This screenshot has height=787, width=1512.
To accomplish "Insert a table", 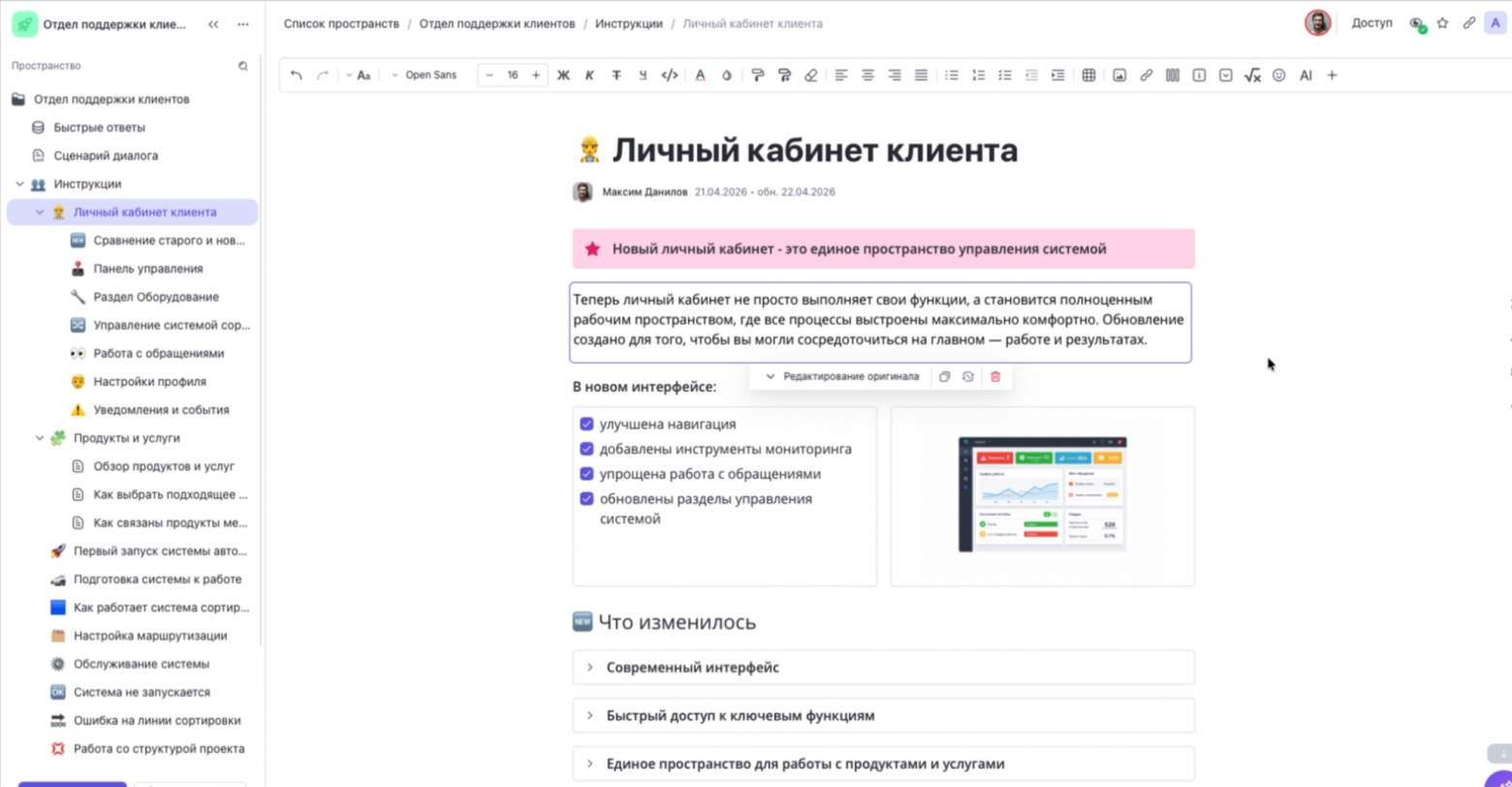I will (x=1088, y=75).
